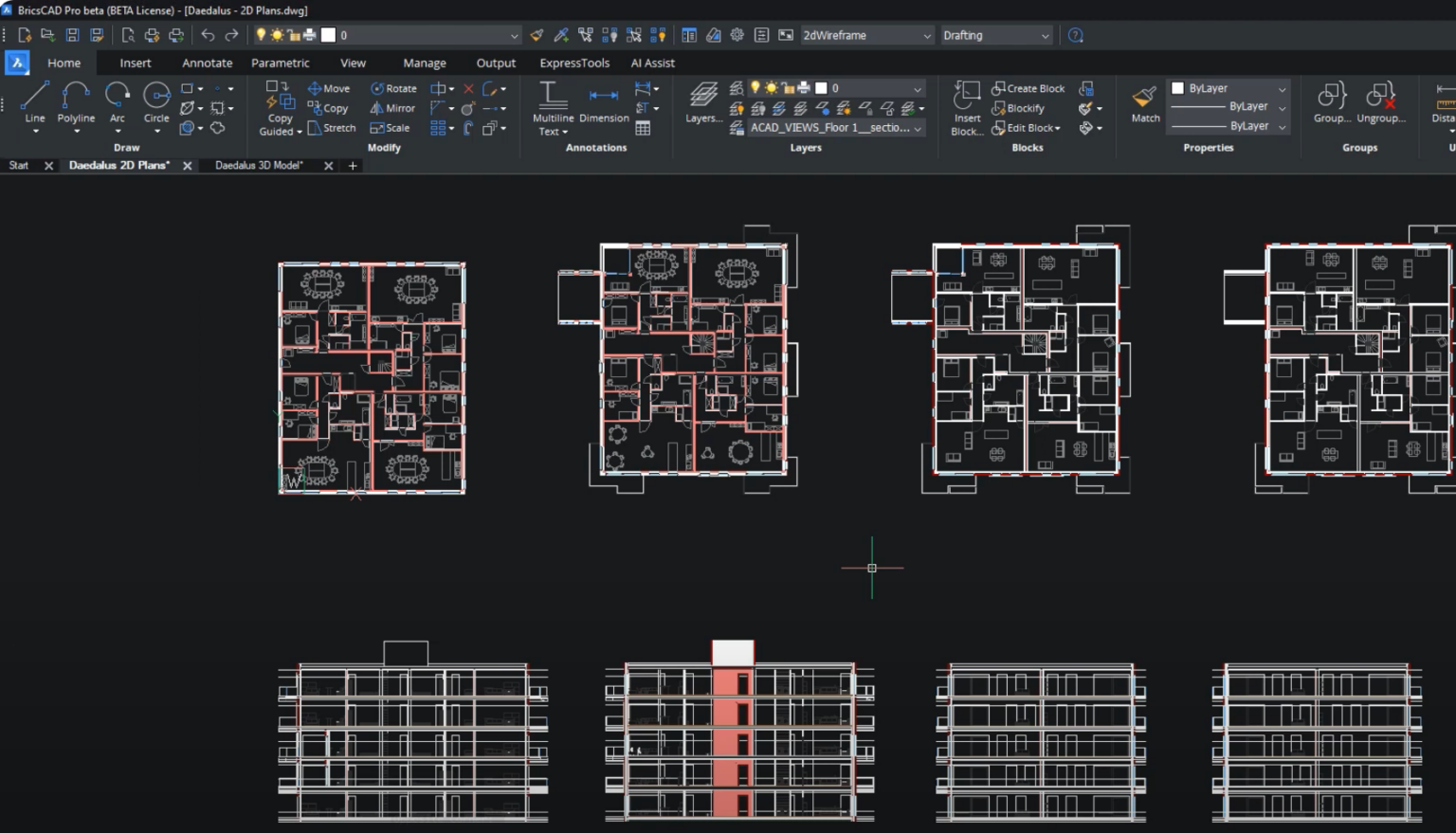Open the 2dWireframe visual style dropdown
This screenshot has height=833, width=1456.
pyautogui.click(x=866, y=35)
